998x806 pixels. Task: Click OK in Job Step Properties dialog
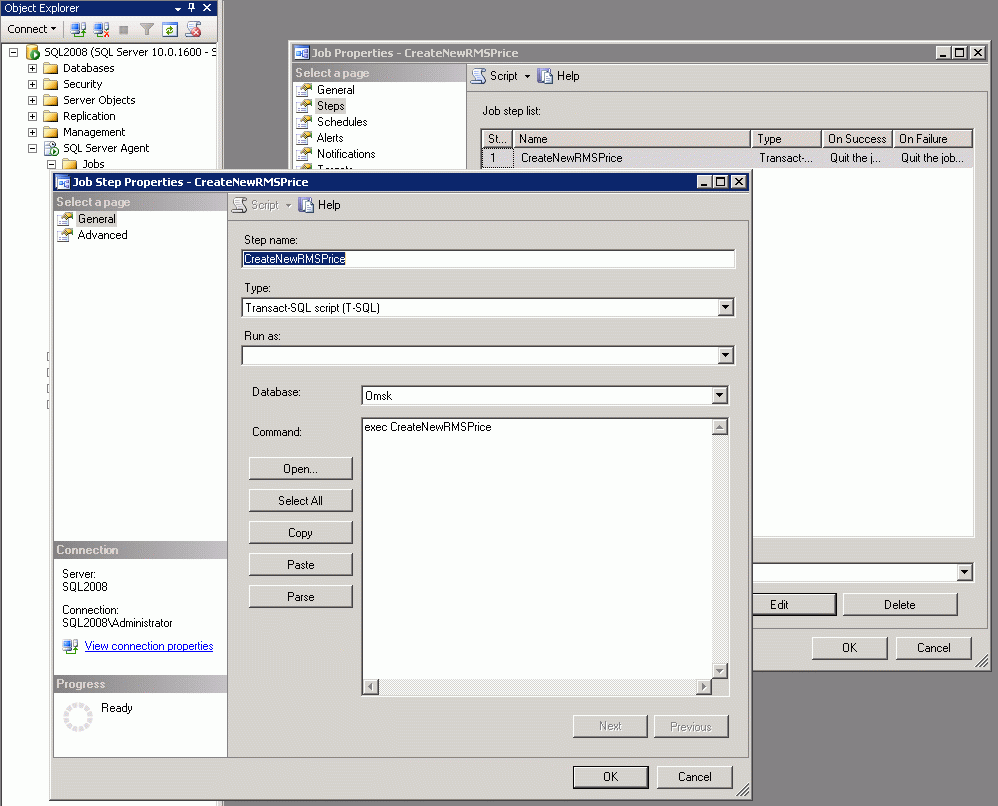pos(610,777)
